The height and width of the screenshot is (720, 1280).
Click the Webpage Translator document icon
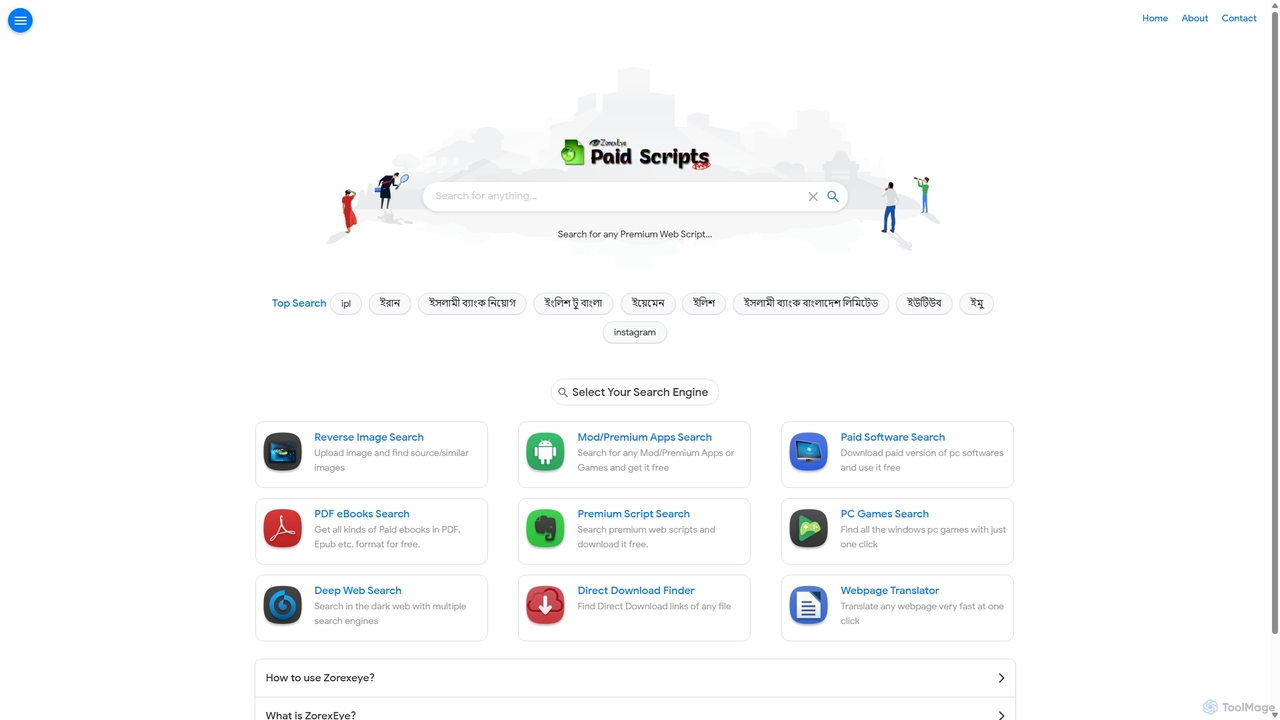(808, 605)
